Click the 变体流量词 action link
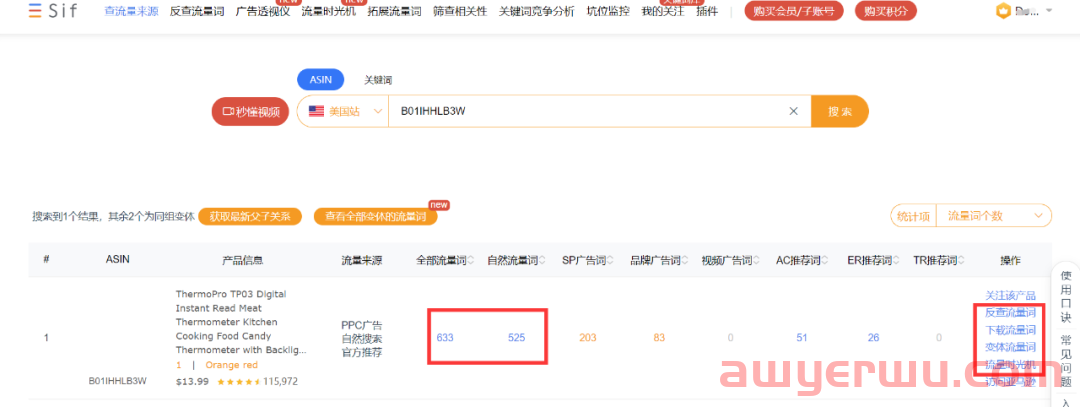This screenshot has width=1080, height=407. tap(1010, 347)
